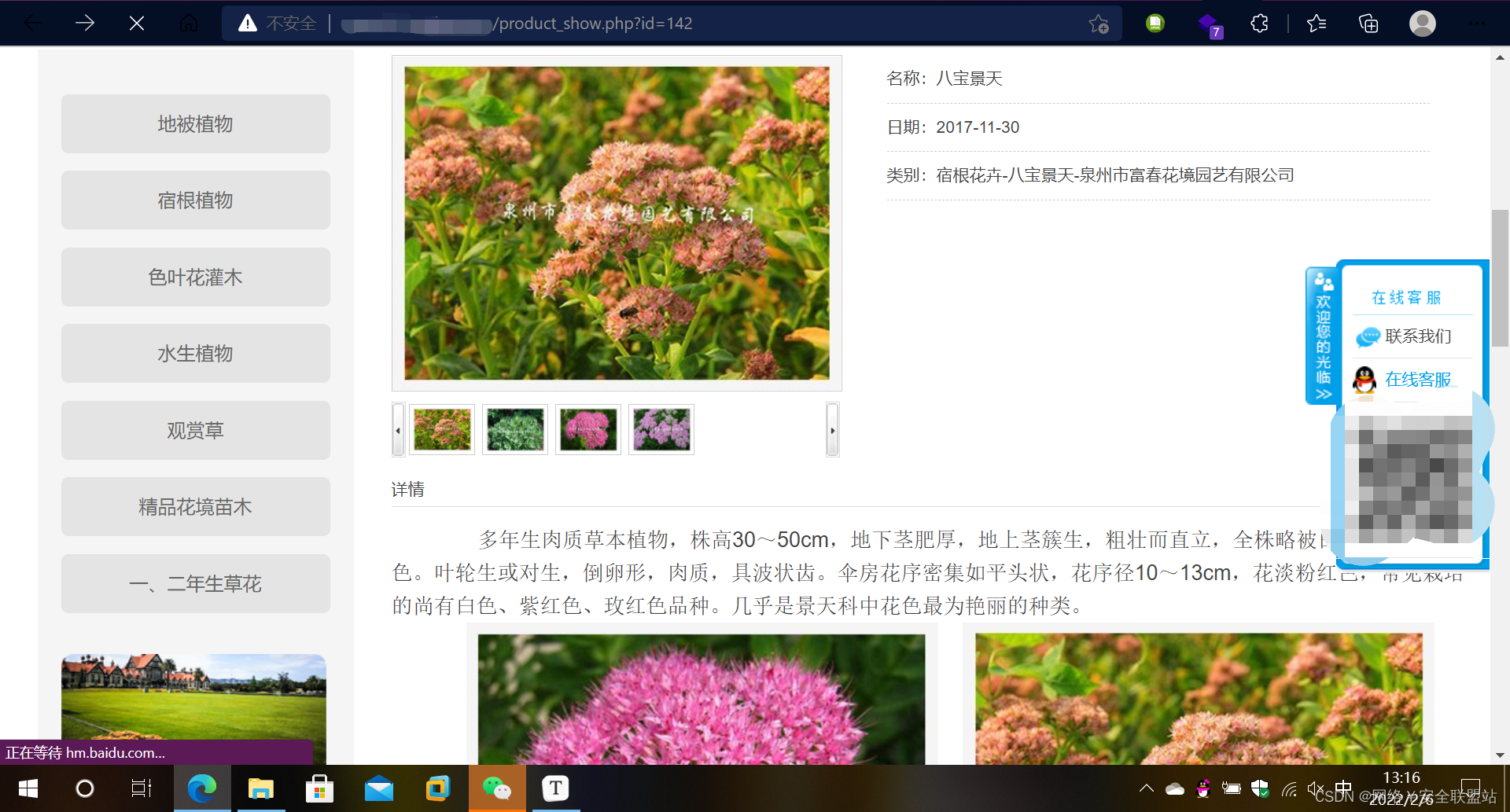Image resolution: width=1510 pixels, height=812 pixels.
Task: Open the Wi-Fi network tray icon
Action: [1289, 788]
